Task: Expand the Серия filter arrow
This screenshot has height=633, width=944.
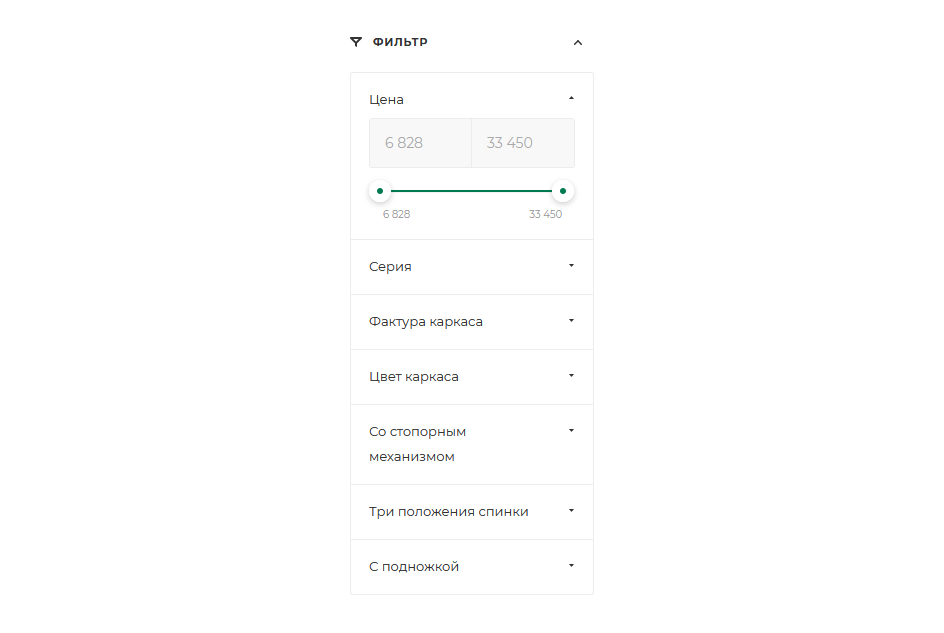Action: (571, 266)
